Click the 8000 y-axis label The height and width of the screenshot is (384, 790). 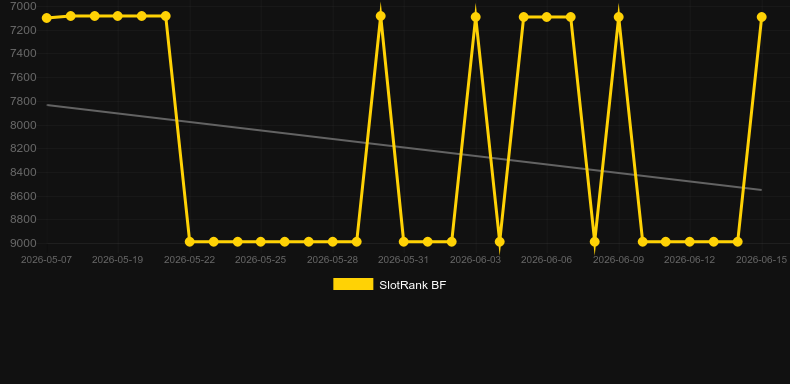point(23,125)
